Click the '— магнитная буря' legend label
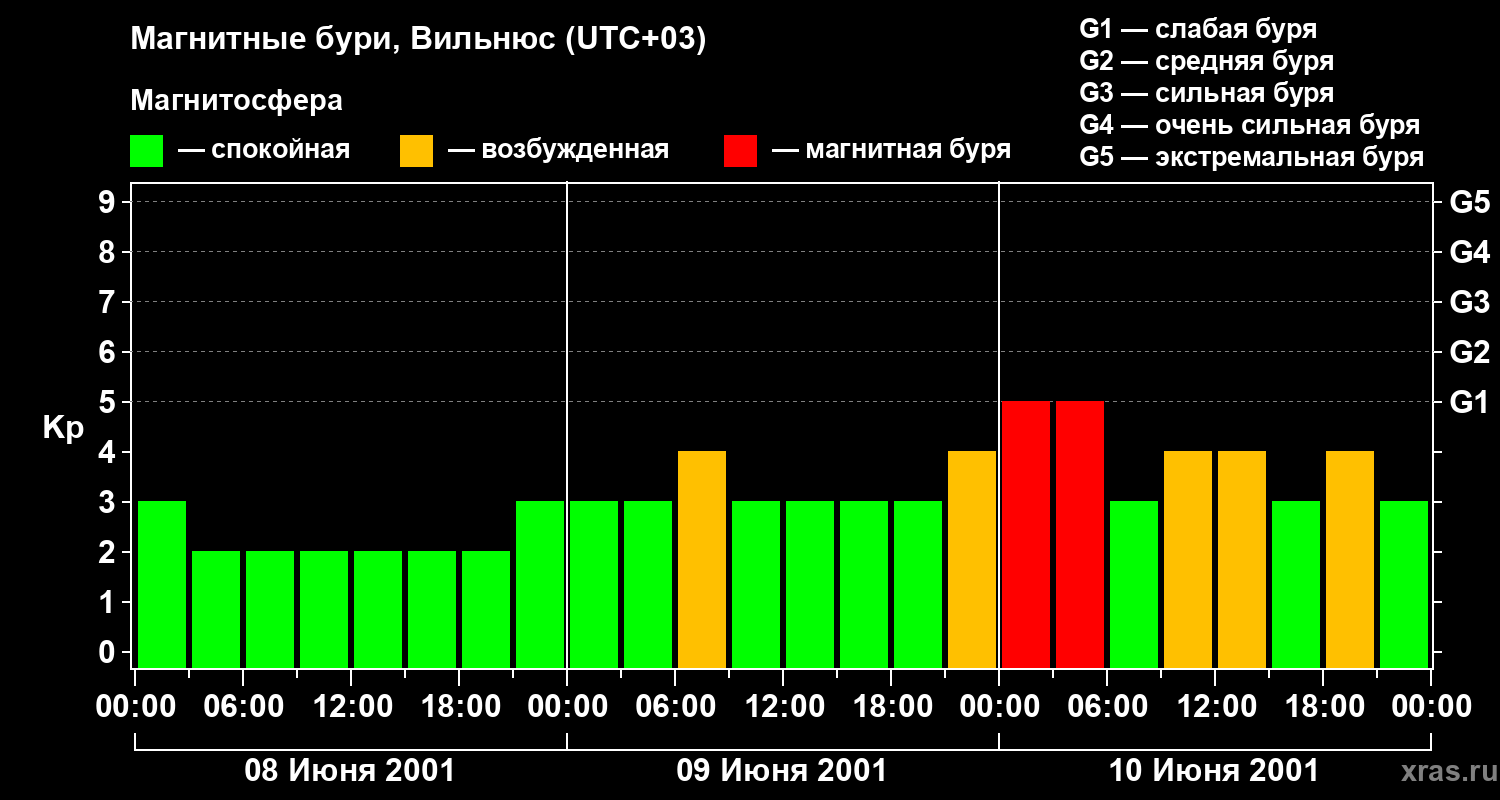The image size is (1500, 800). pyautogui.click(x=891, y=150)
